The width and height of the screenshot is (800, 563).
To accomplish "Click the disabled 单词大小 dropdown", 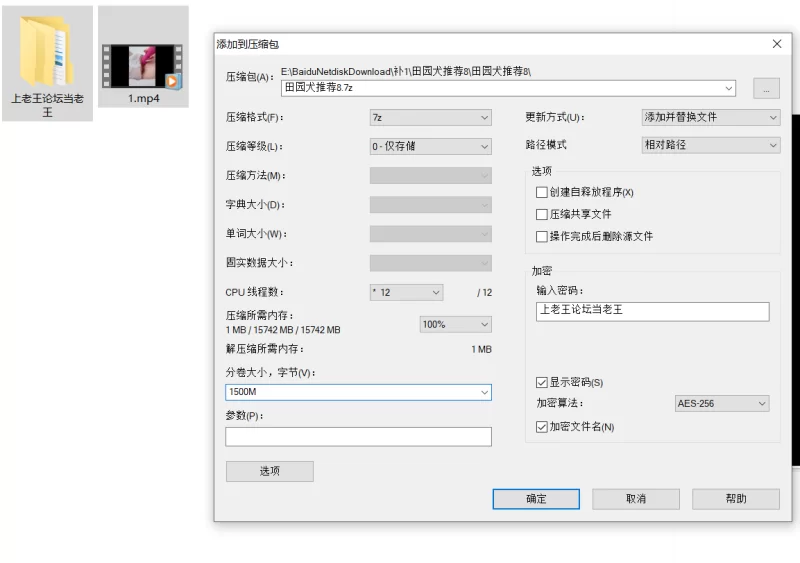I will coord(430,234).
